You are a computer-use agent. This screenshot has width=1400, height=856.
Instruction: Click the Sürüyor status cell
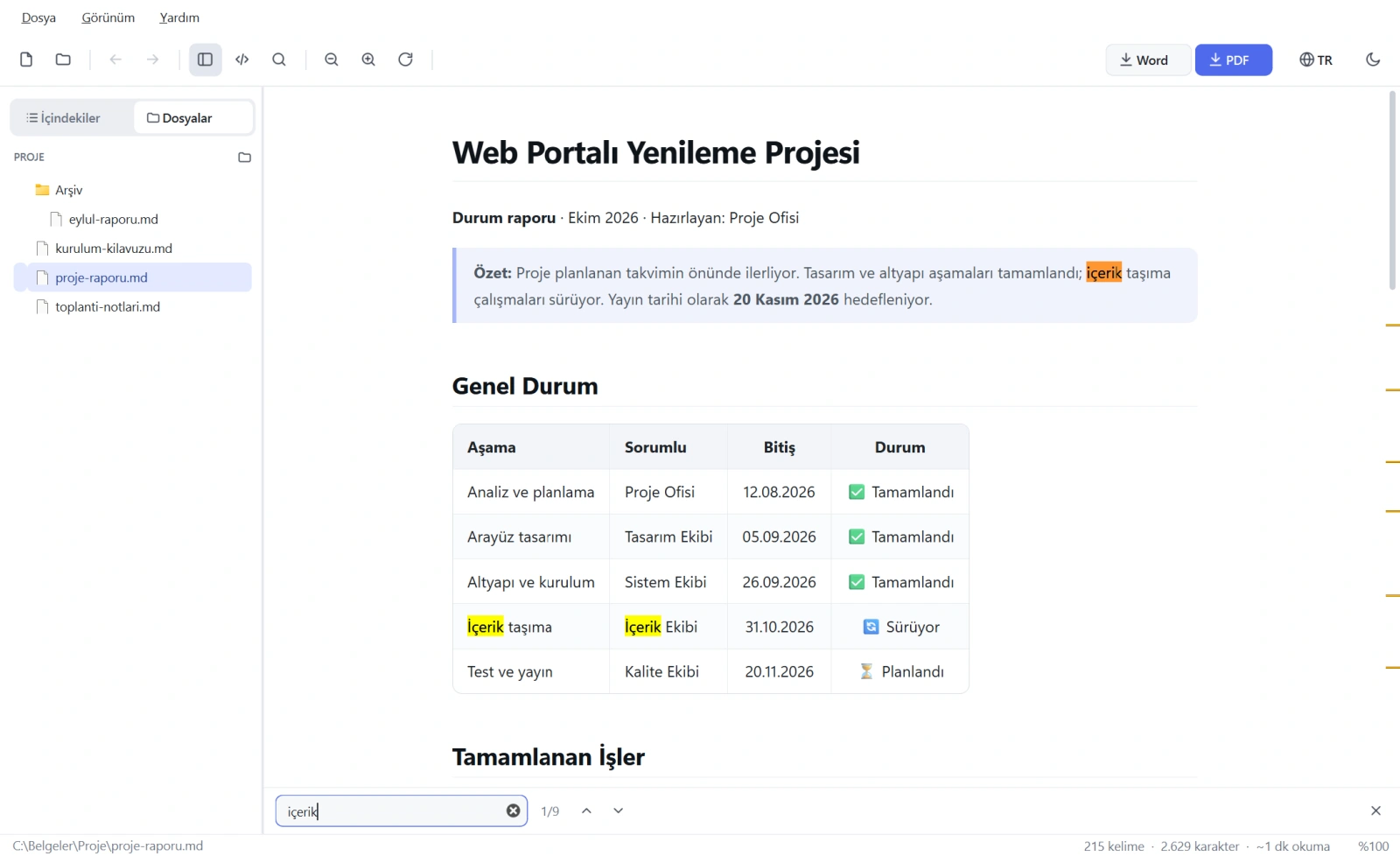pos(900,627)
